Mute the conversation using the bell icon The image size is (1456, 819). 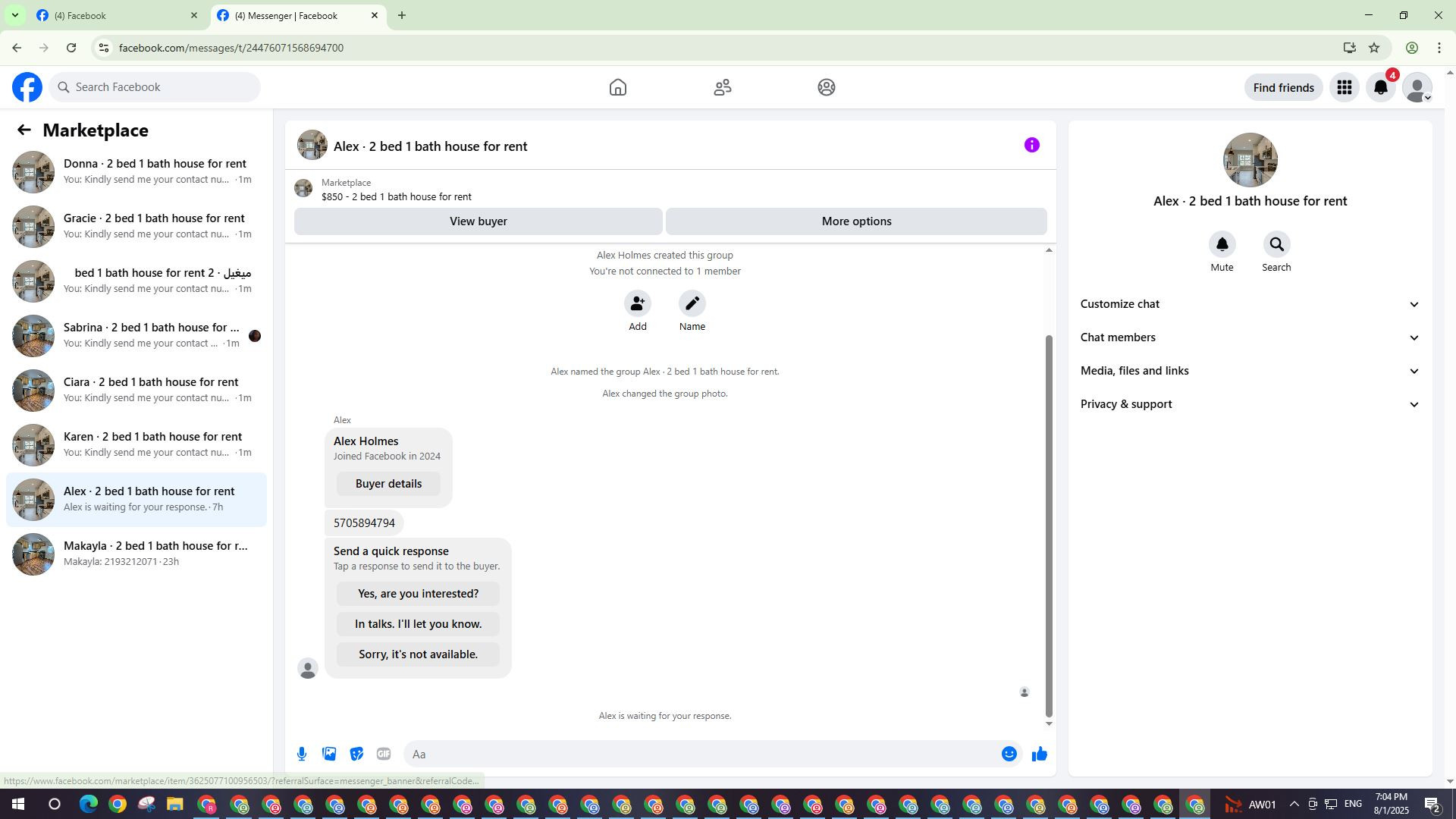tap(1222, 244)
